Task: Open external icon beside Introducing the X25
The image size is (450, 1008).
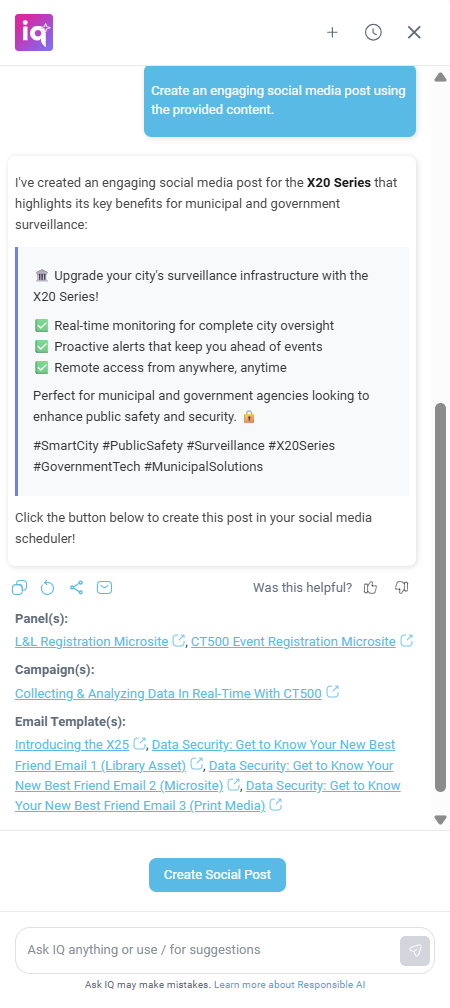Action: coord(140,744)
